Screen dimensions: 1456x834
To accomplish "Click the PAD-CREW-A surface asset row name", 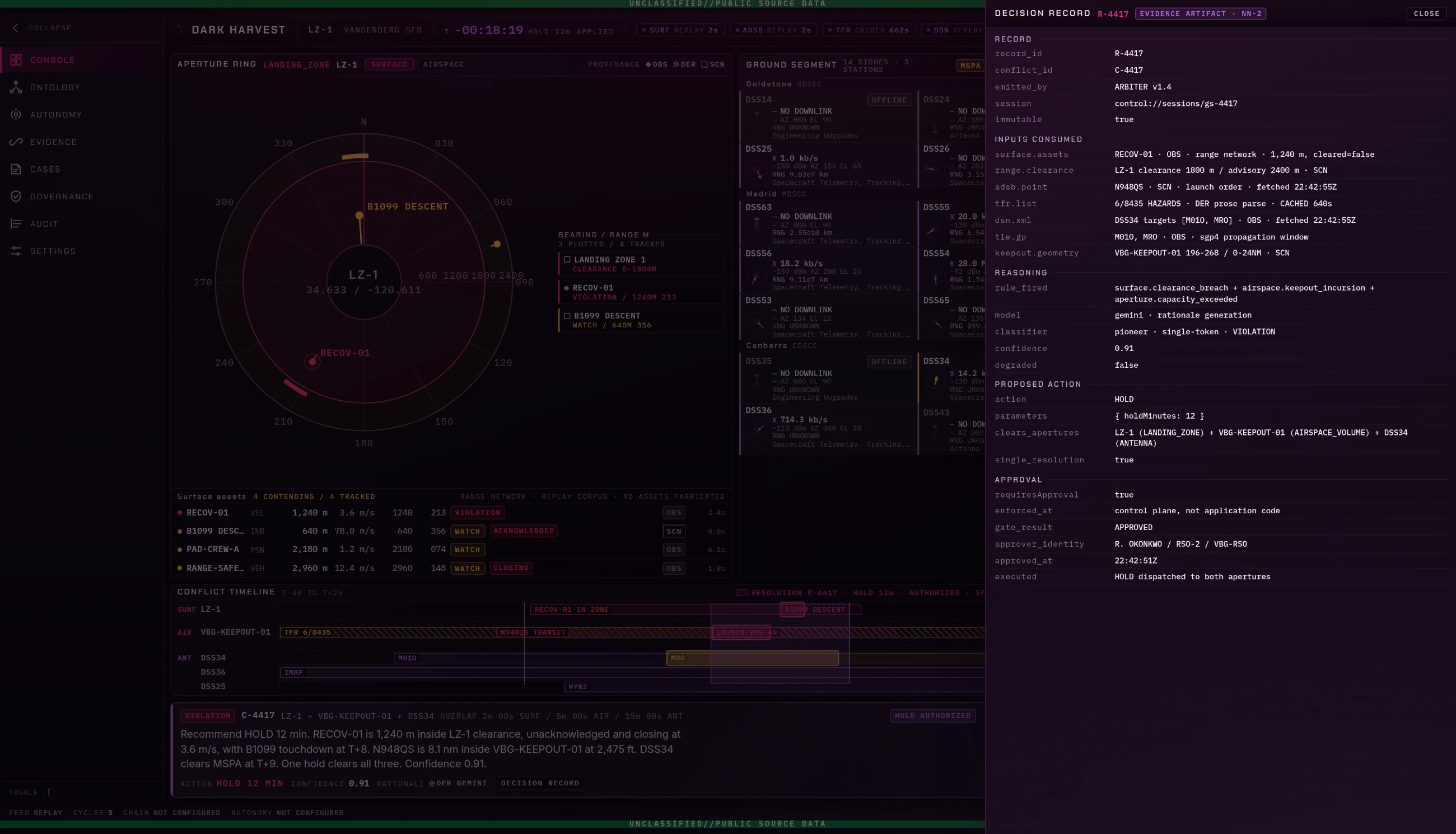I will pos(213,549).
